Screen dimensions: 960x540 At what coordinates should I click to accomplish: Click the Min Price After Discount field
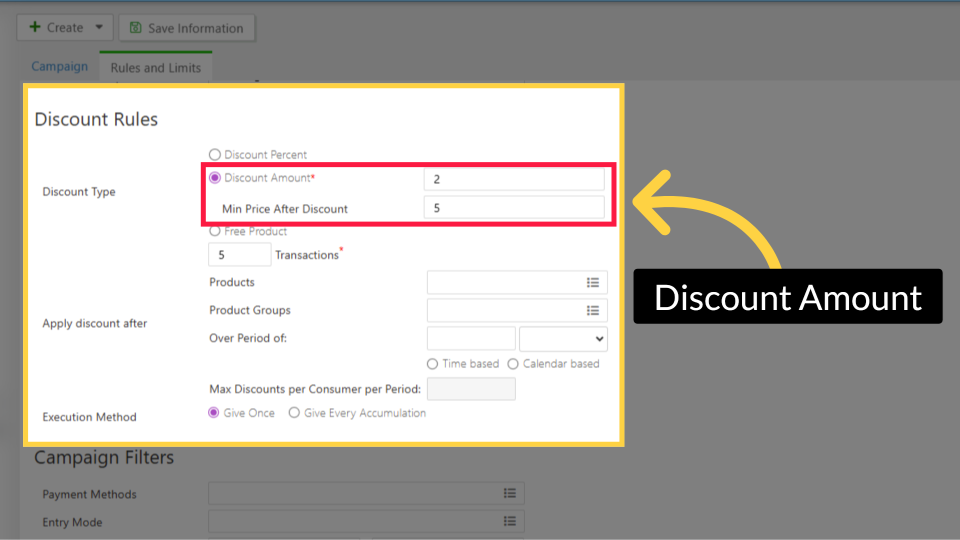coord(514,208)
